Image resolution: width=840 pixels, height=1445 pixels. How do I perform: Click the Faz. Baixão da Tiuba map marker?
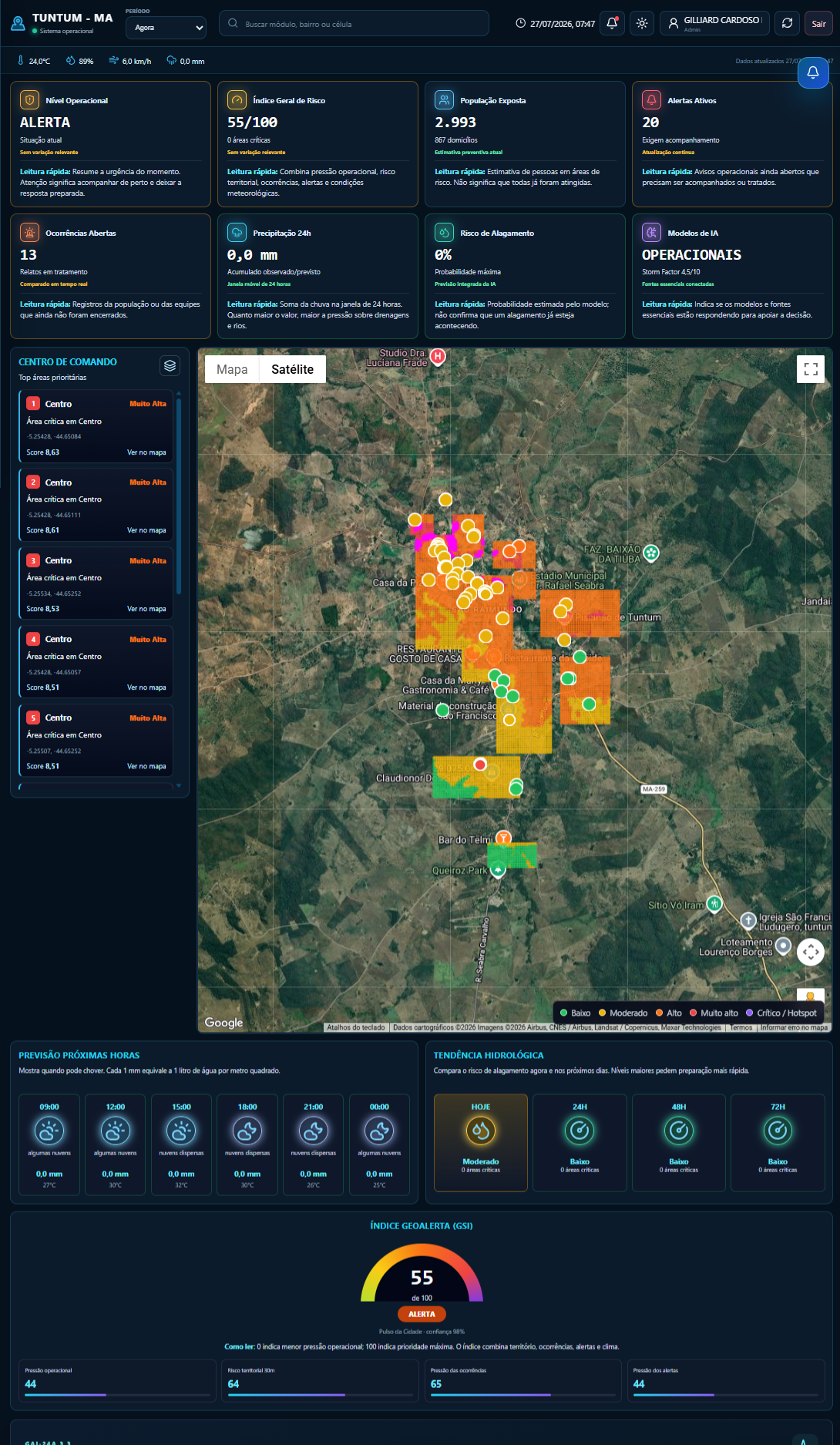pos(651,553)
